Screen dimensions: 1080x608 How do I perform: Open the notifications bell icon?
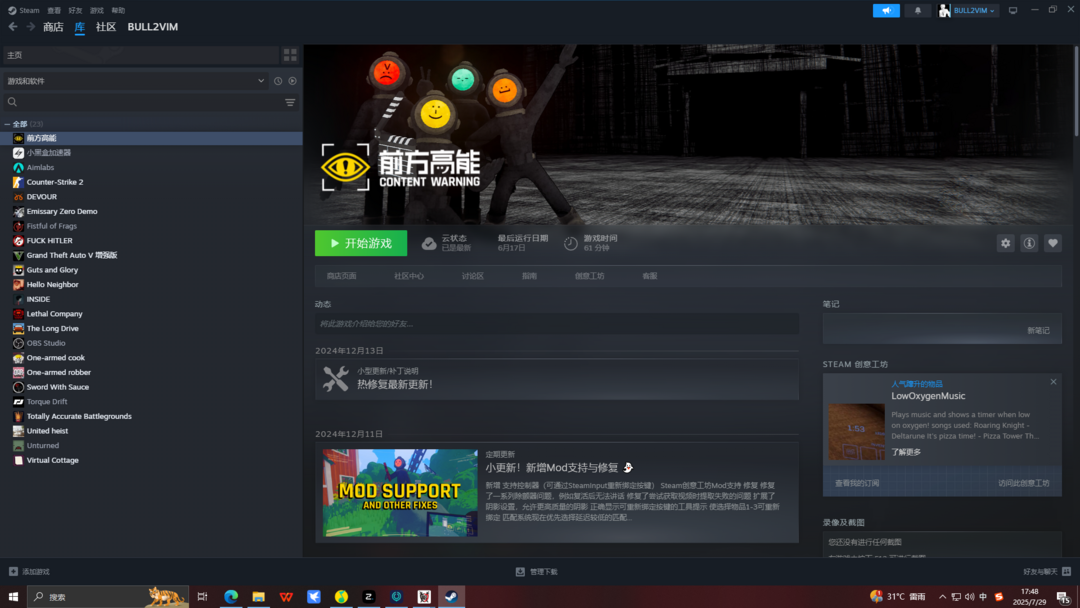(x=917, y=10)
